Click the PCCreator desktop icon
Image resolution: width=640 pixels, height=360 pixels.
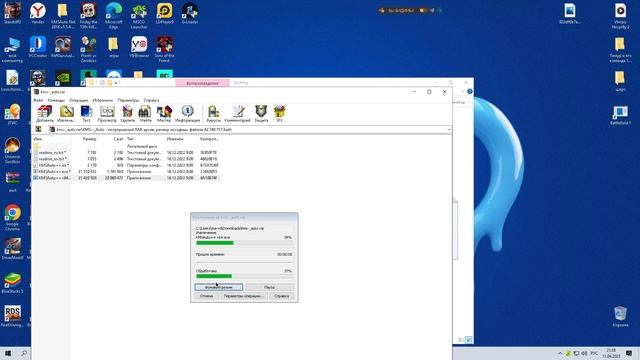click(38, 47)
